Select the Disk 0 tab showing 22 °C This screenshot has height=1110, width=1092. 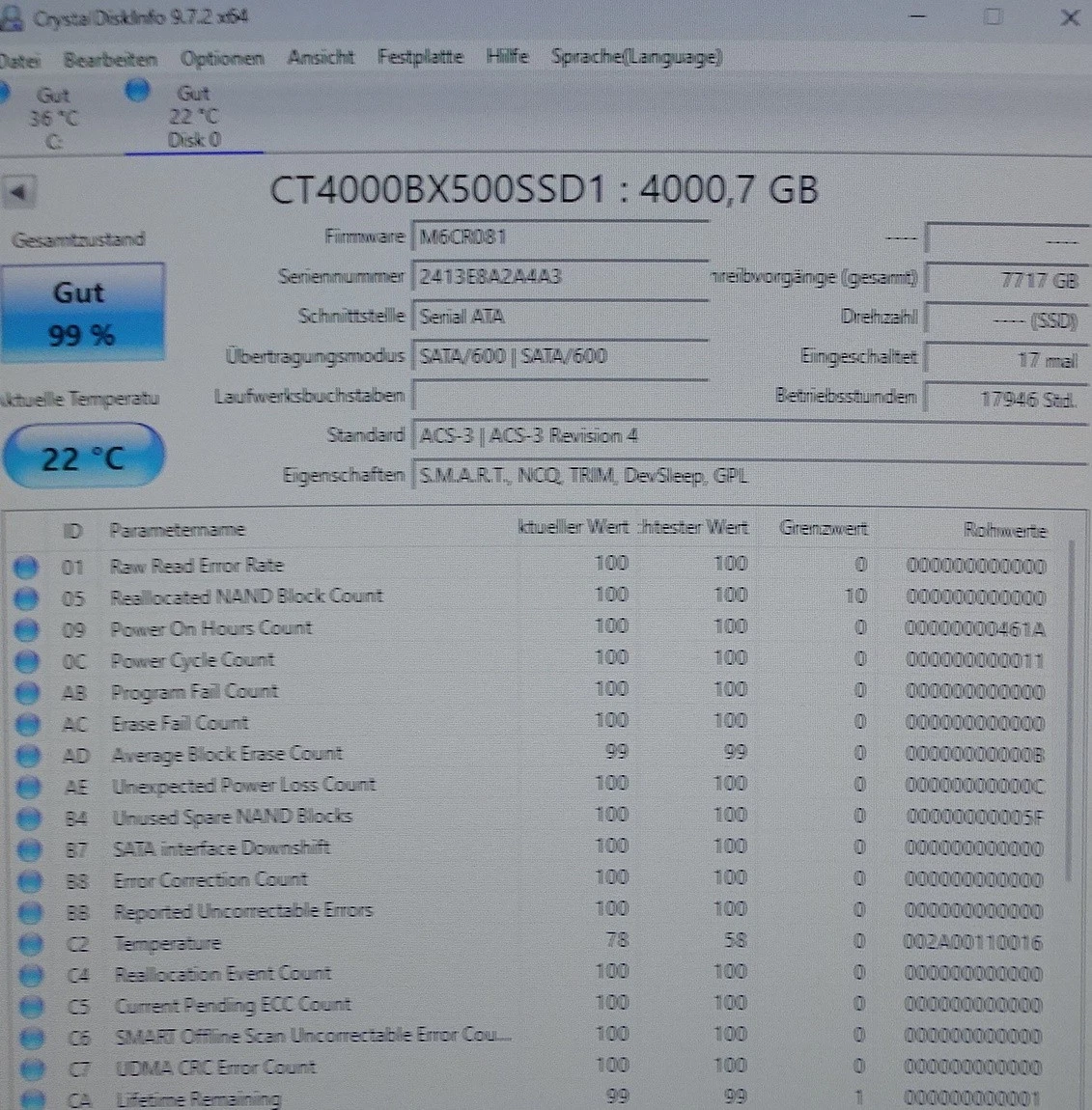[193, 117]
